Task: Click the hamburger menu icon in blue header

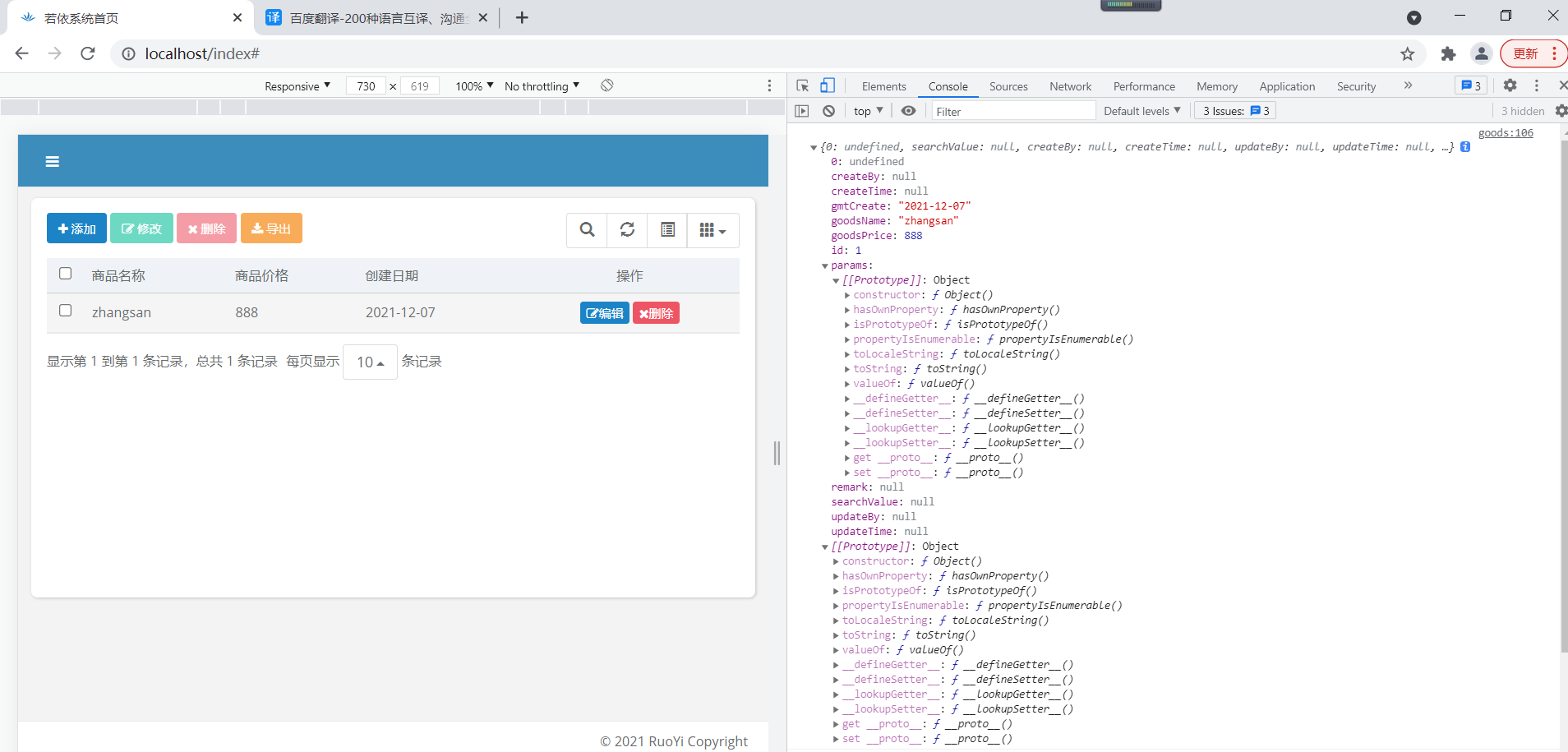Action: point(53,162)
